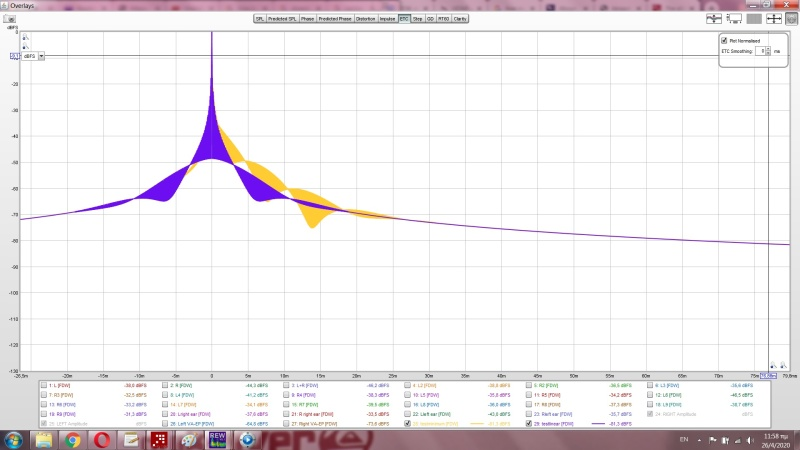800x450 pixels.
Task: Click the ETC Smoothing input field
Action: (760, 50)
